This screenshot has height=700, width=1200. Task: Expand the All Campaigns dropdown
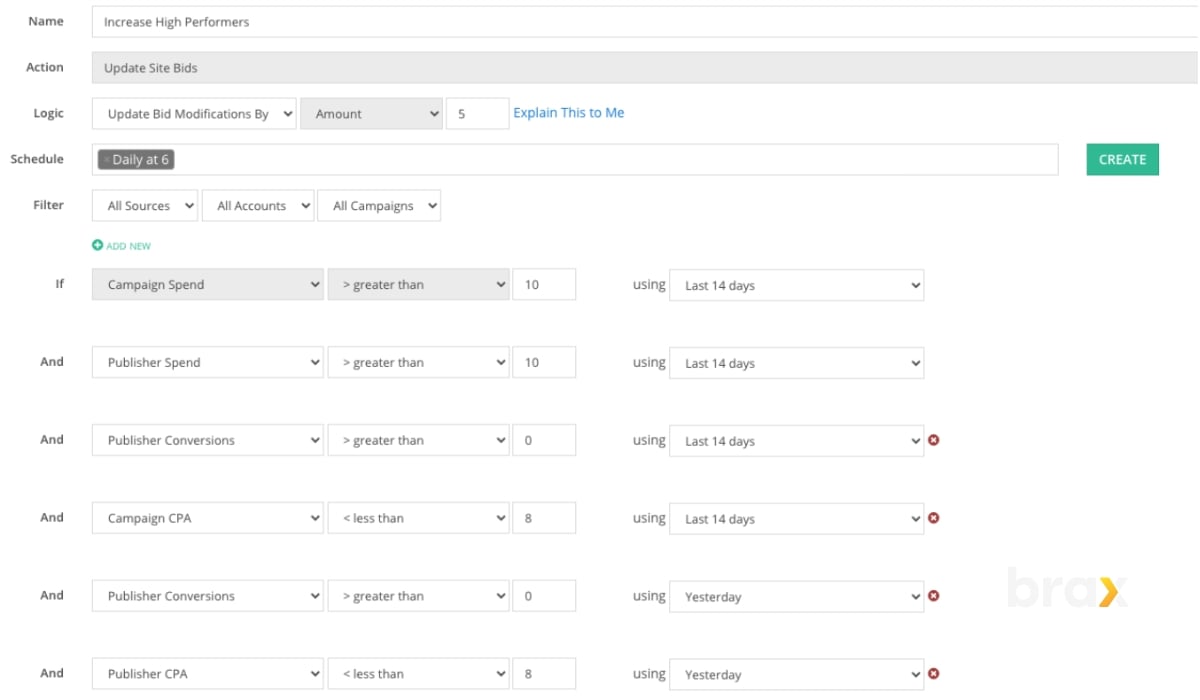(x=379, y=205)
